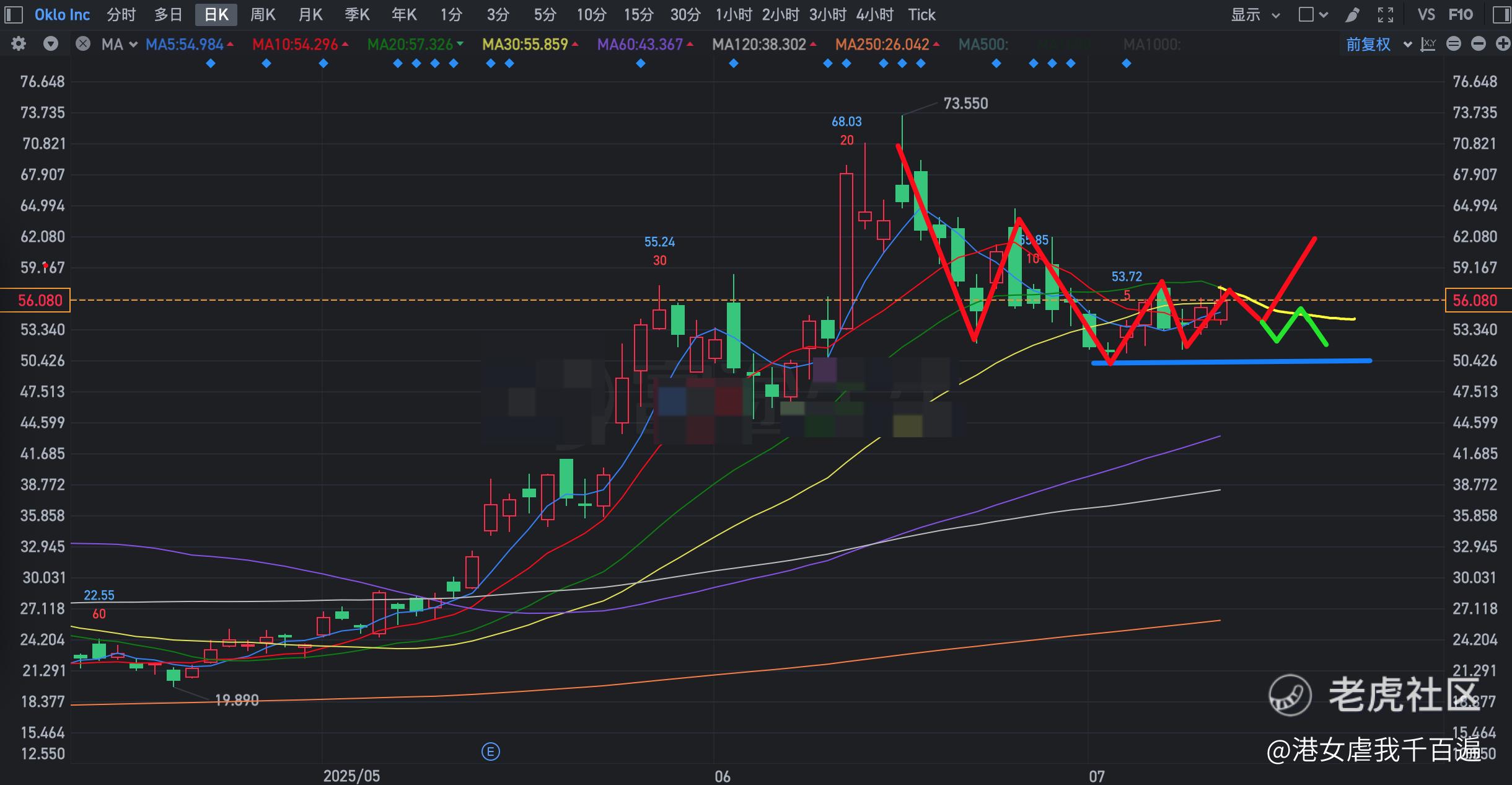The height and width of the screenshot is (785, 1512).
Task: Click the equals reset zoom icon
Action: click(1453, 44)
